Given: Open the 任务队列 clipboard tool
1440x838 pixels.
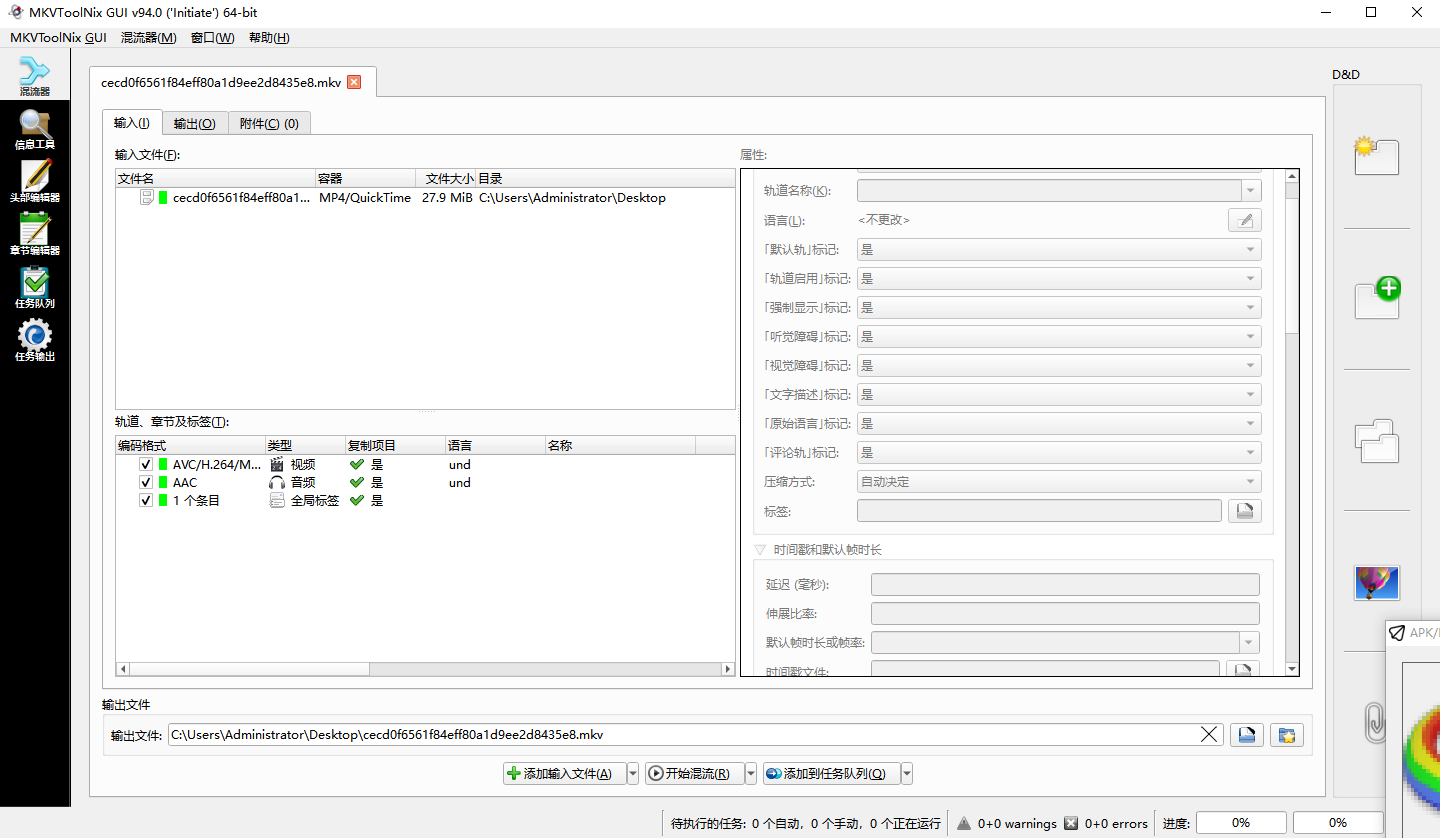Looking at the screenshot, I should (35, 289).
